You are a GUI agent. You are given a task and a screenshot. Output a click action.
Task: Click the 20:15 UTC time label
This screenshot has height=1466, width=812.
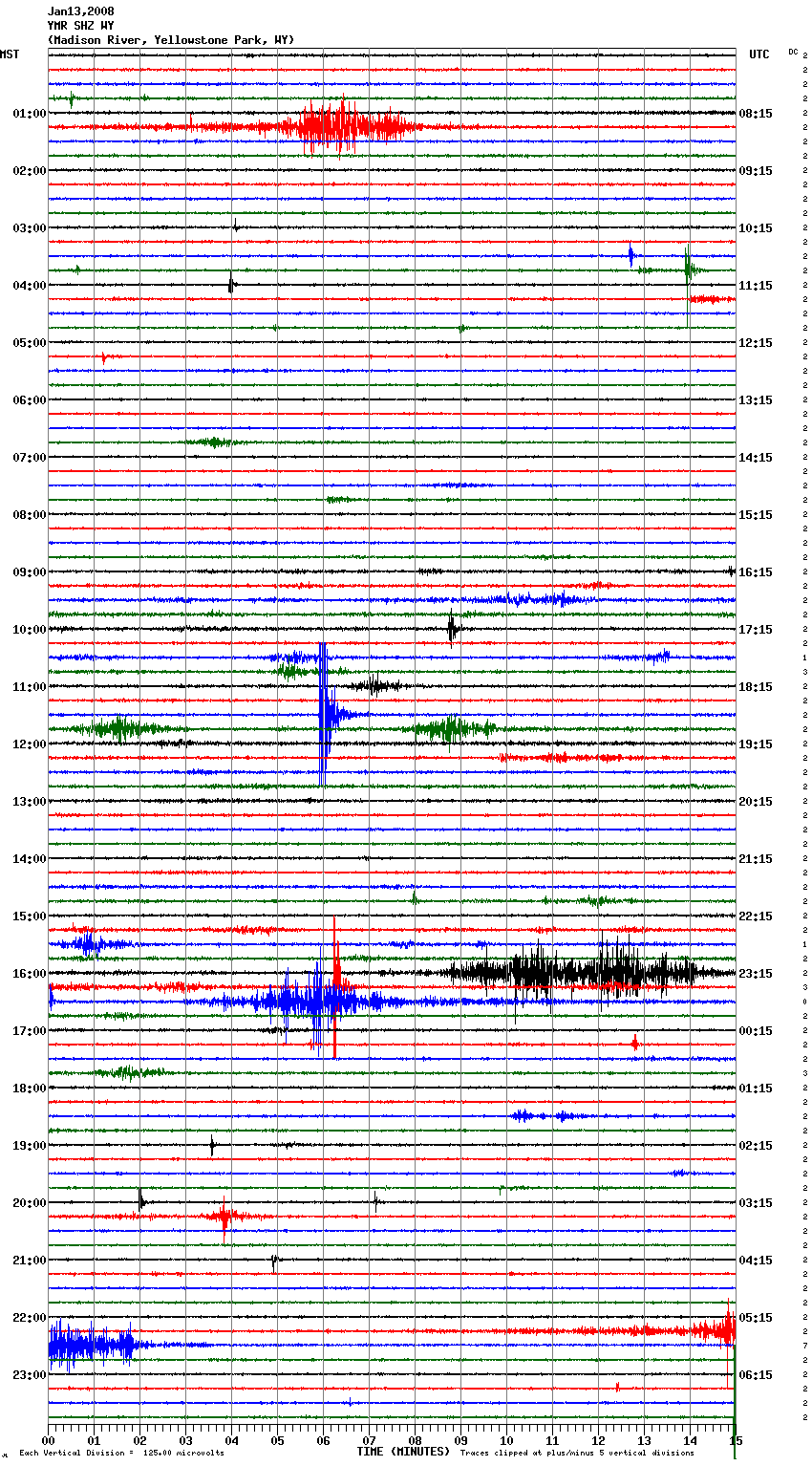(756, 802)
